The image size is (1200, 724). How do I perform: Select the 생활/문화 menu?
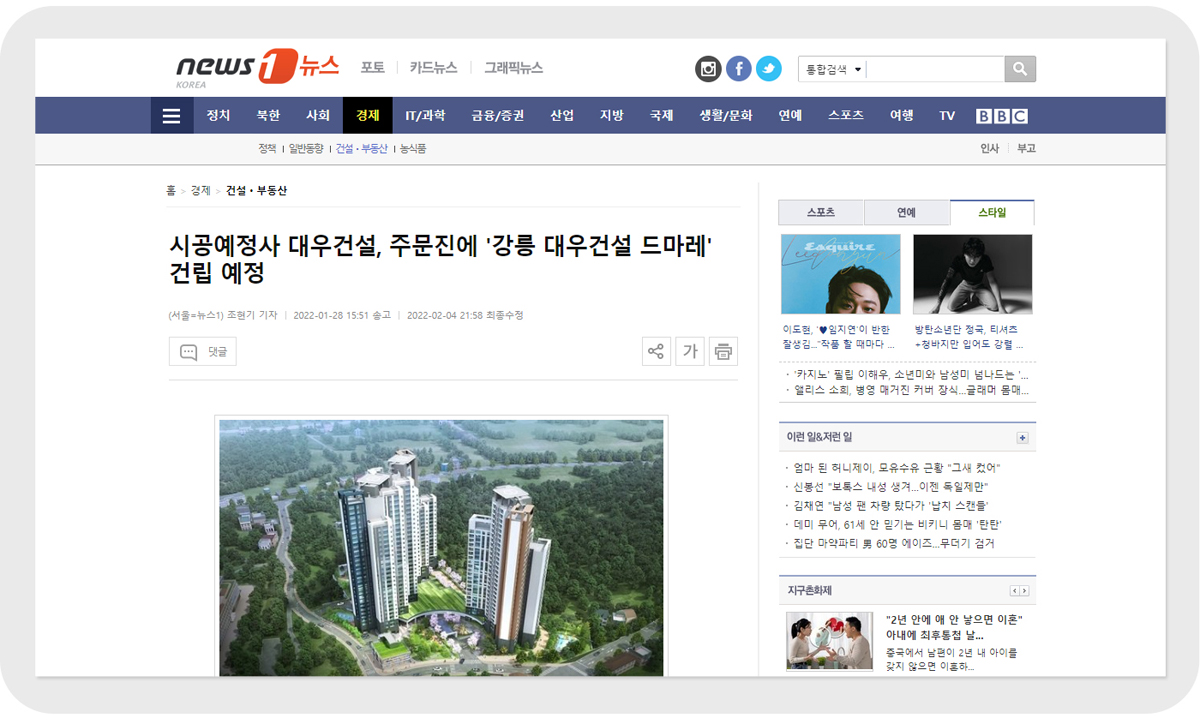[726, 116]
